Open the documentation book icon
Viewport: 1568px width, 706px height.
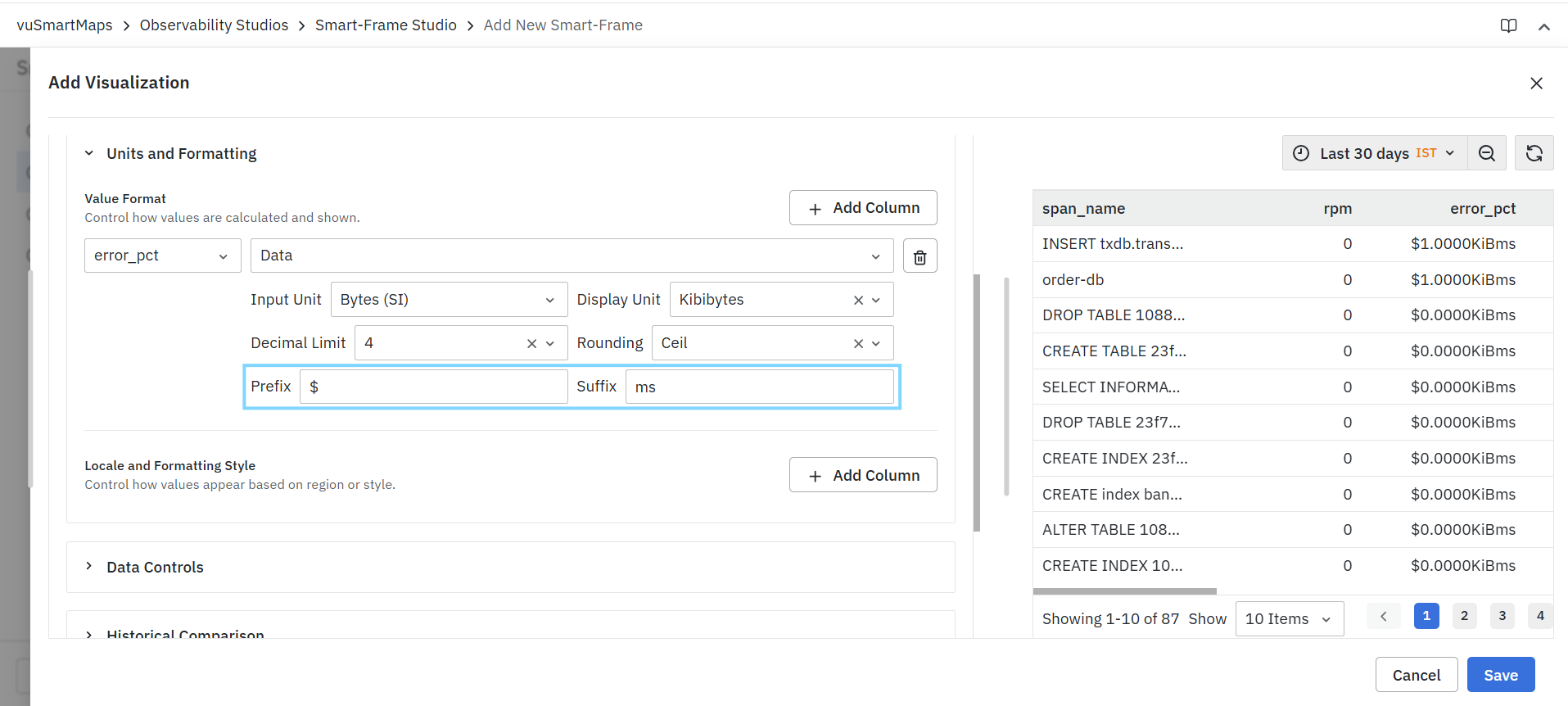click(1508, 25)
